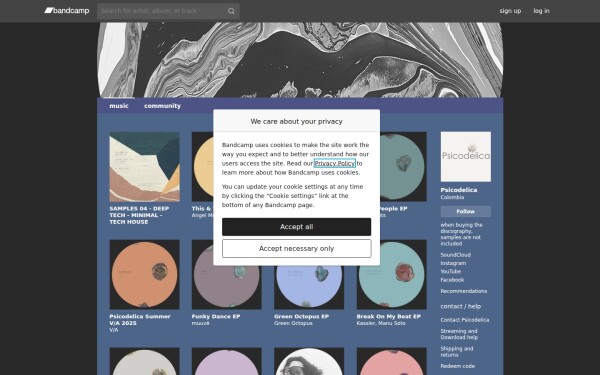Open the Facebook link
Viewport: 600px width, 375px height.
(452, 280)
